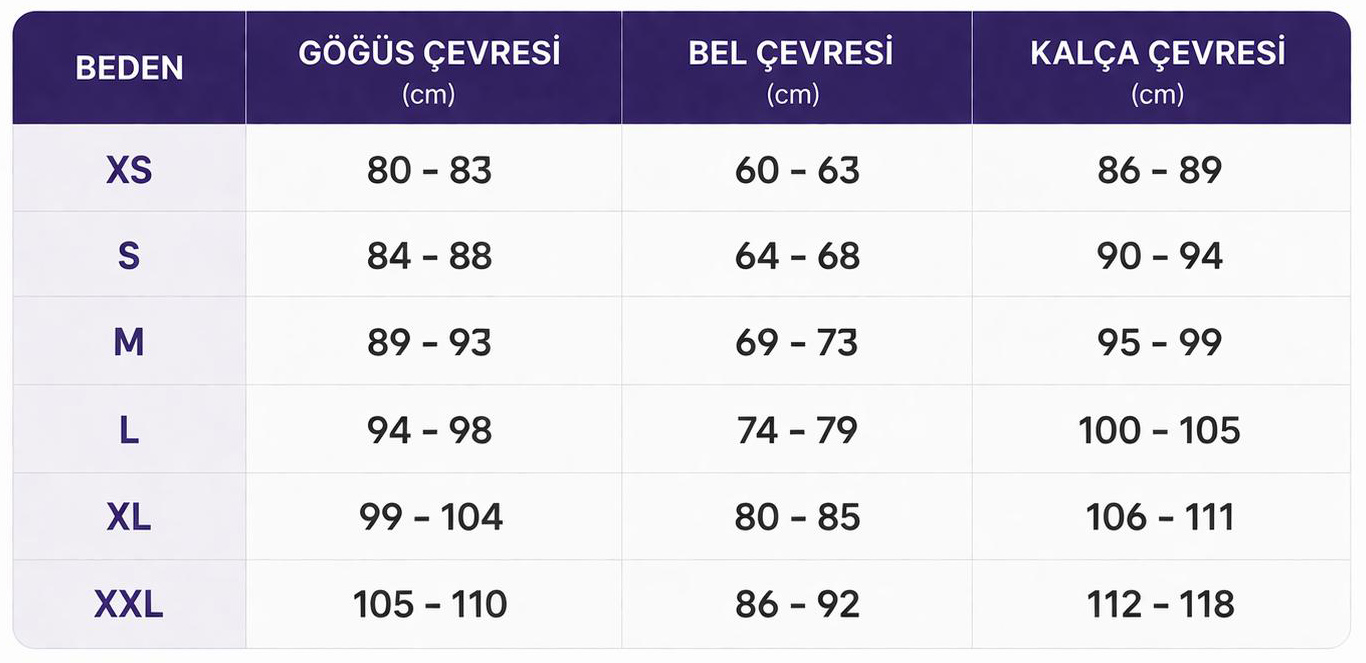1366x663 pixels.
Task: Select the XXL size row label
Action: pos(129,604)
